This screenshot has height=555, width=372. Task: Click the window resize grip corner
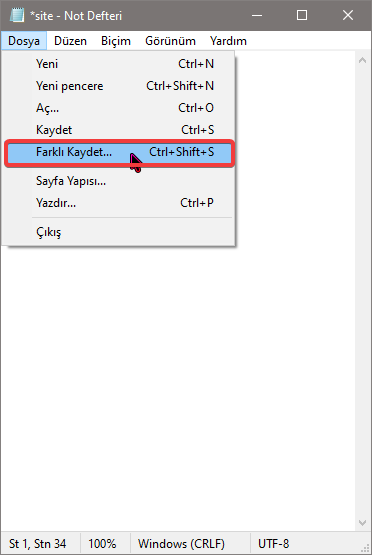coord(364,548)
